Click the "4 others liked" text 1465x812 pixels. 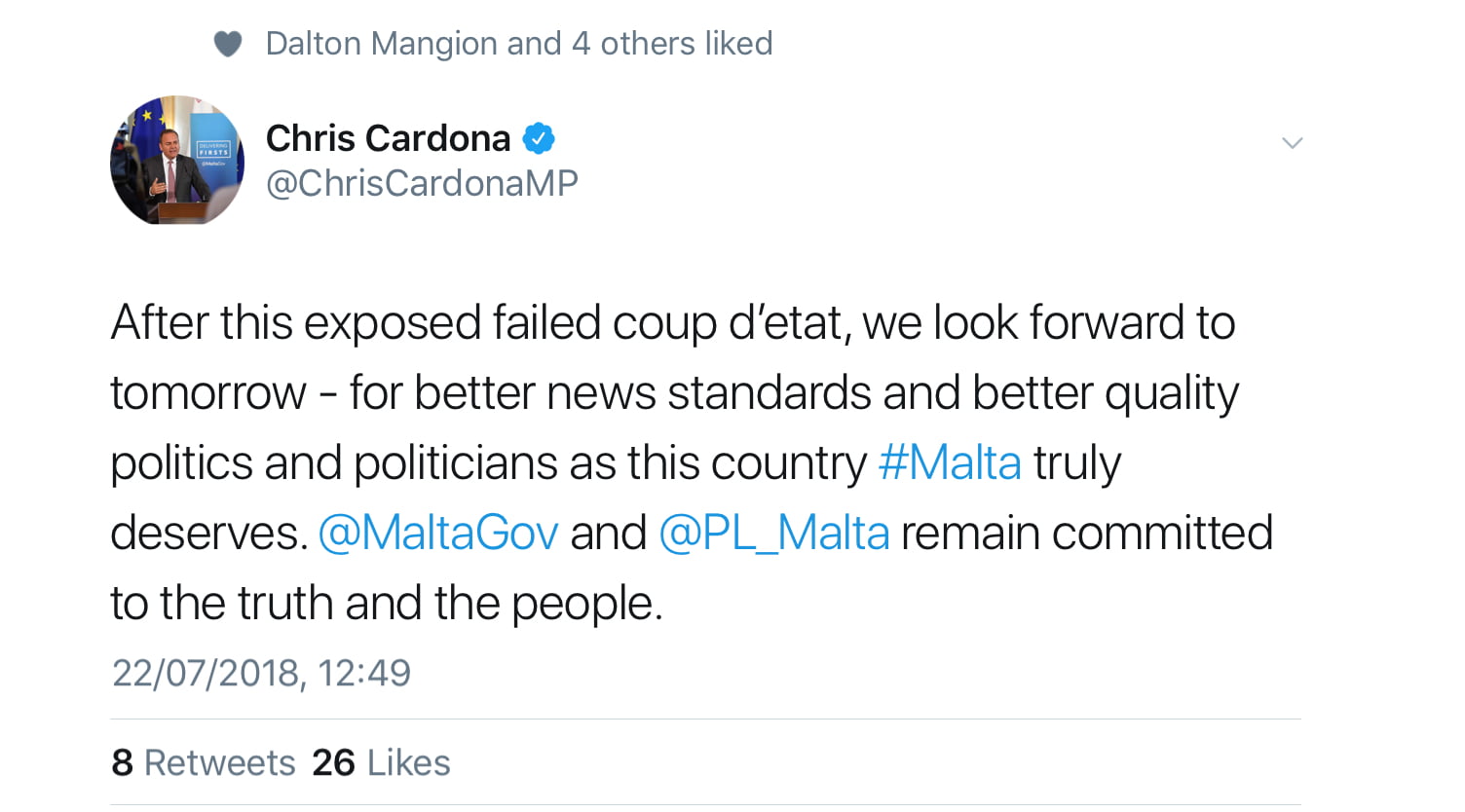[671, 44]
